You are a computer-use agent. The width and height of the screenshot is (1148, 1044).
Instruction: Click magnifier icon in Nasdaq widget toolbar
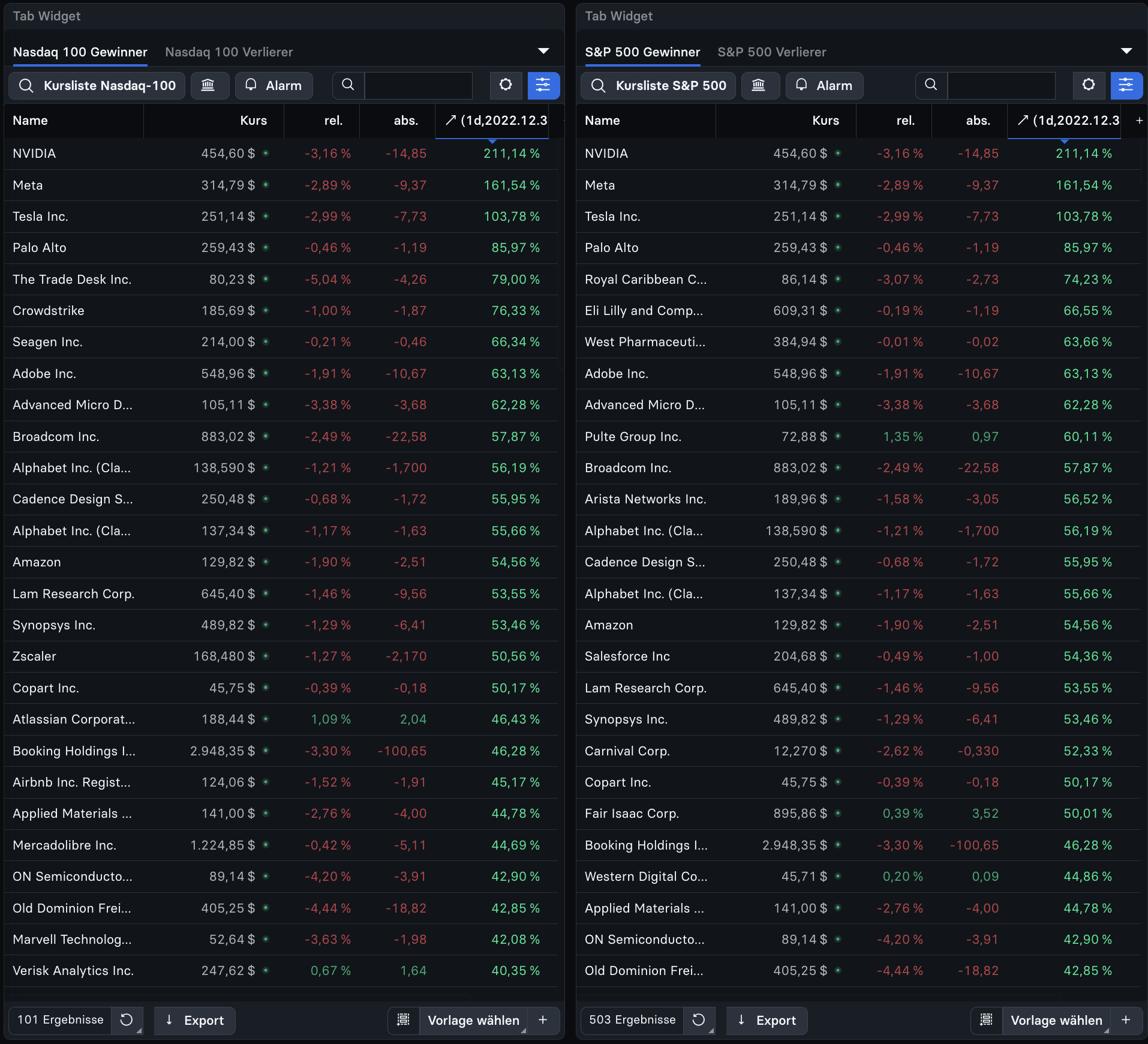[x=348, y=86]
